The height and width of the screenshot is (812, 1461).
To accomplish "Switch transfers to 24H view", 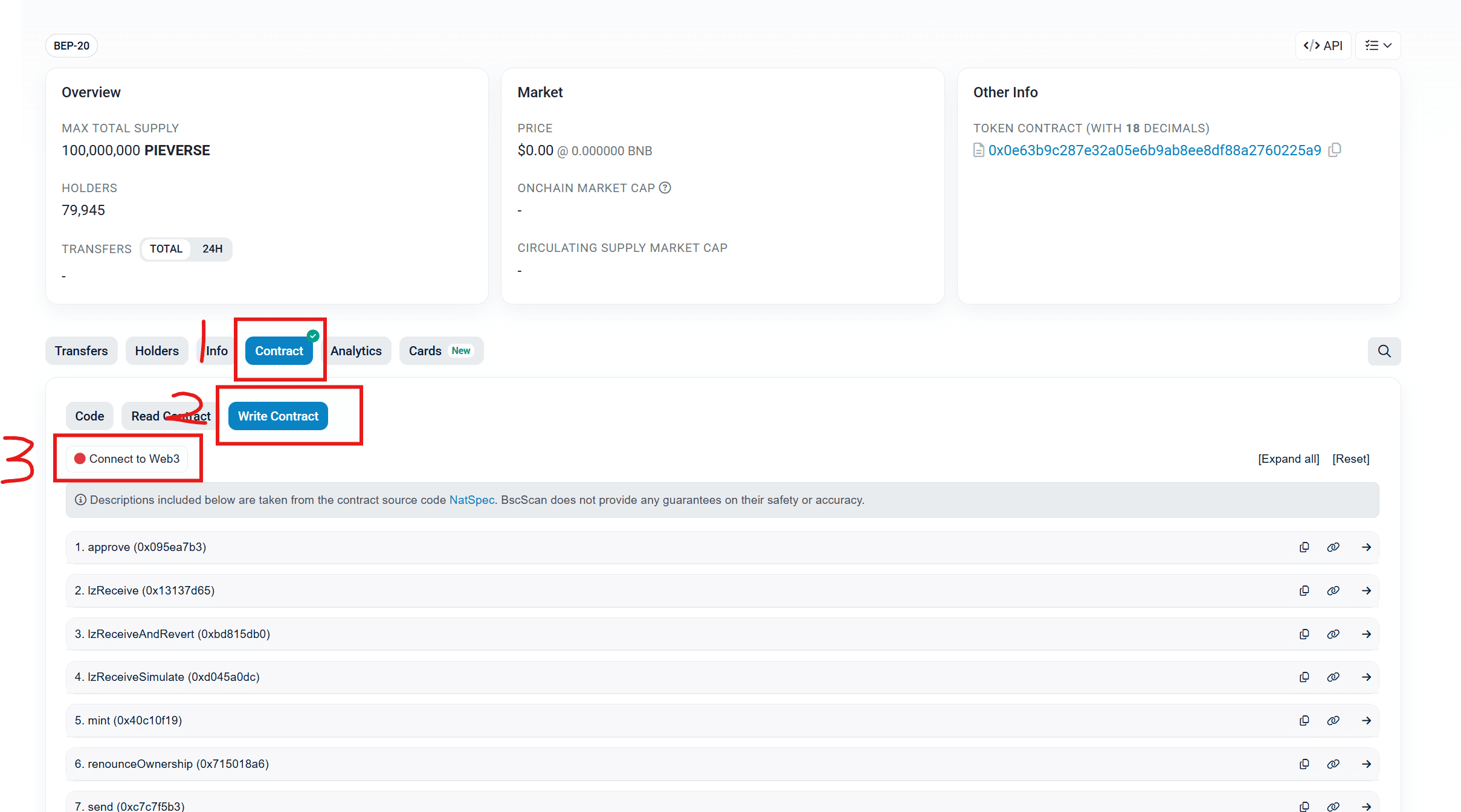I will [x=212, y=249].
